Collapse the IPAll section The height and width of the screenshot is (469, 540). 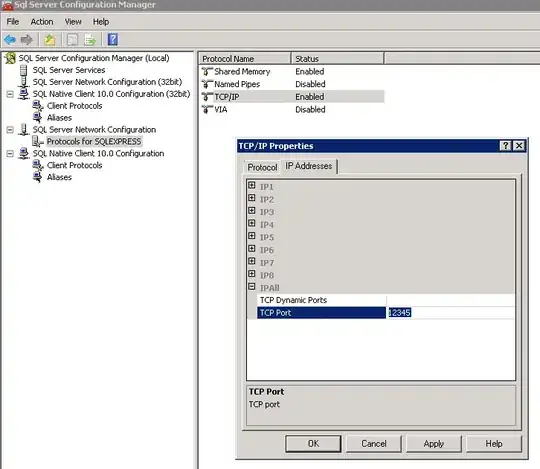coord(252,286)
